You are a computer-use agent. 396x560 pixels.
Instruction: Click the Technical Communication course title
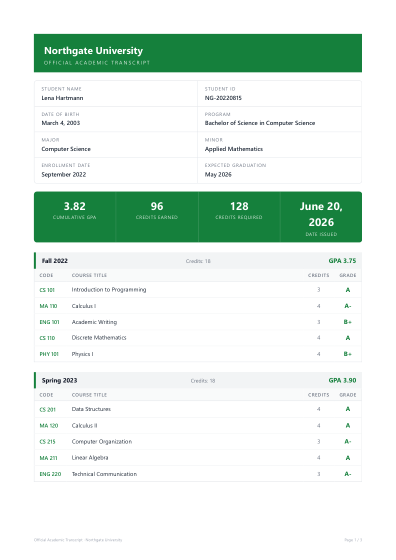click(104, 474)
